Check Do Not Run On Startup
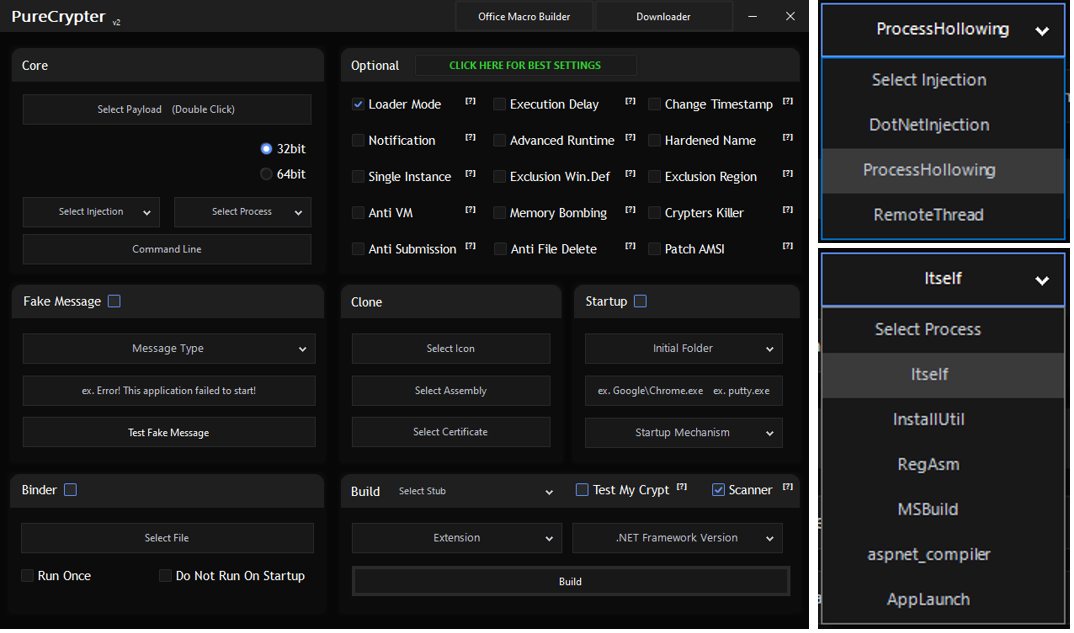Screen dimensions: 1074x633 pyautogui.click(x=165, y=576)
